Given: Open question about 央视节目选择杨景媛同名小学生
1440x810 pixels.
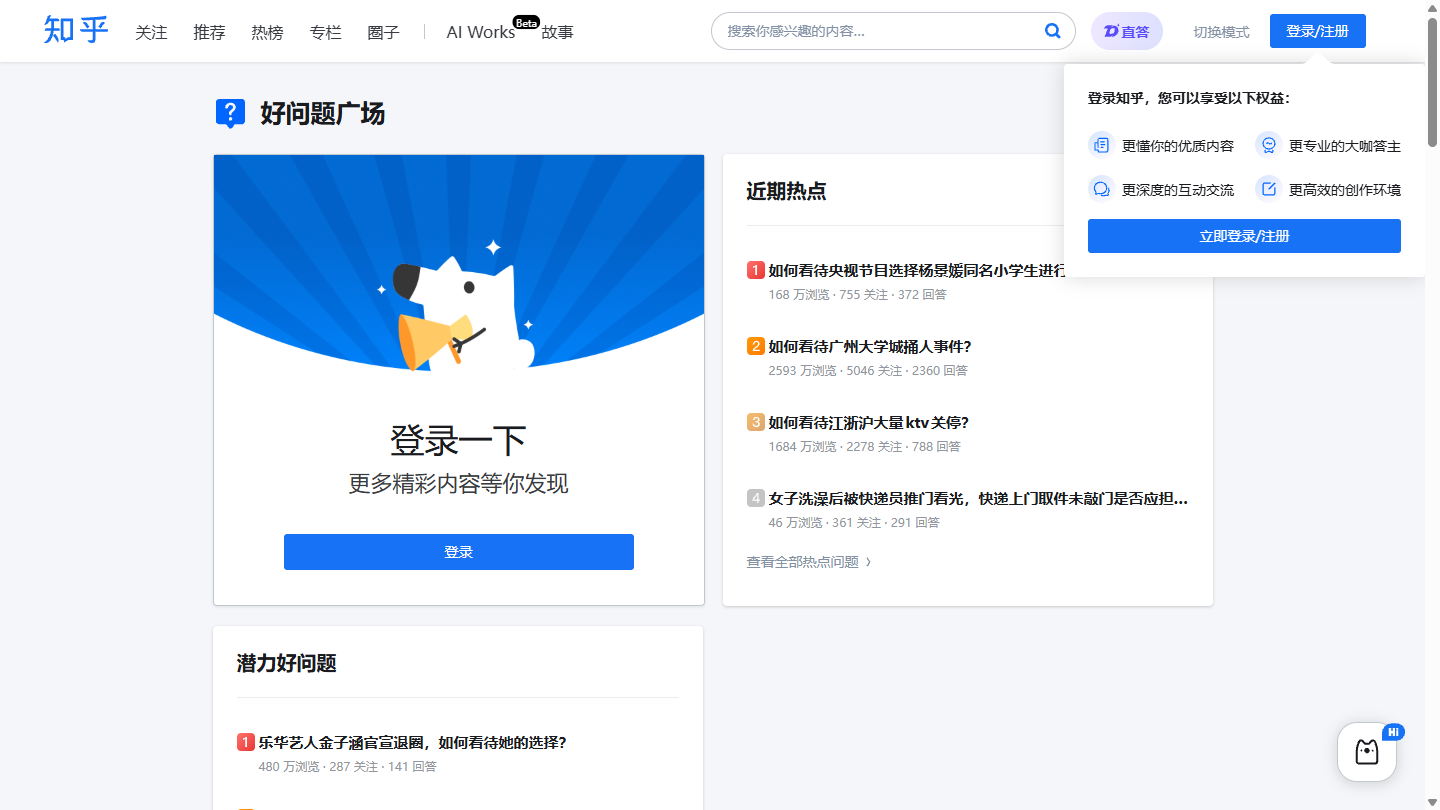Looking at the screenshot, I should 916,270.
